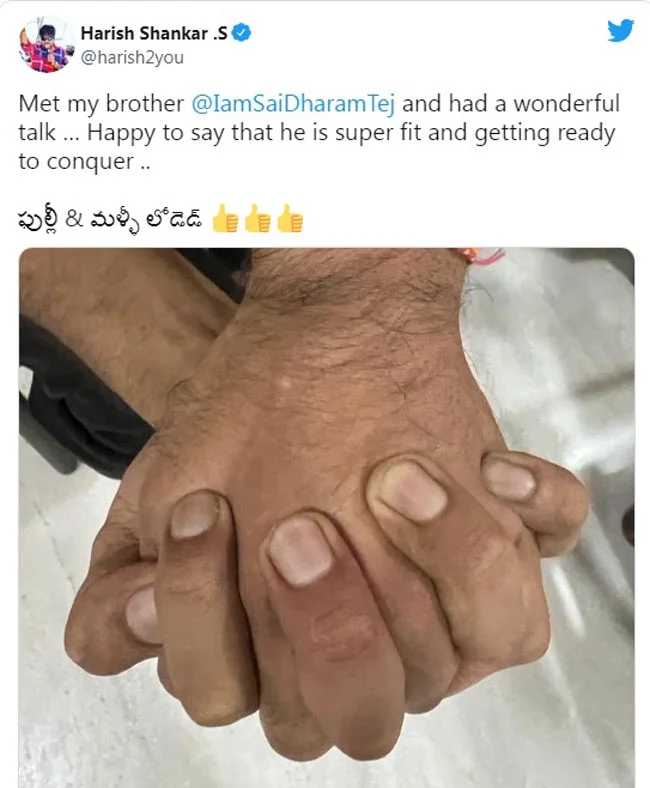Click the last thumbs-up emoji
Screen dimensions: 650x788
[x=290, y=219]
